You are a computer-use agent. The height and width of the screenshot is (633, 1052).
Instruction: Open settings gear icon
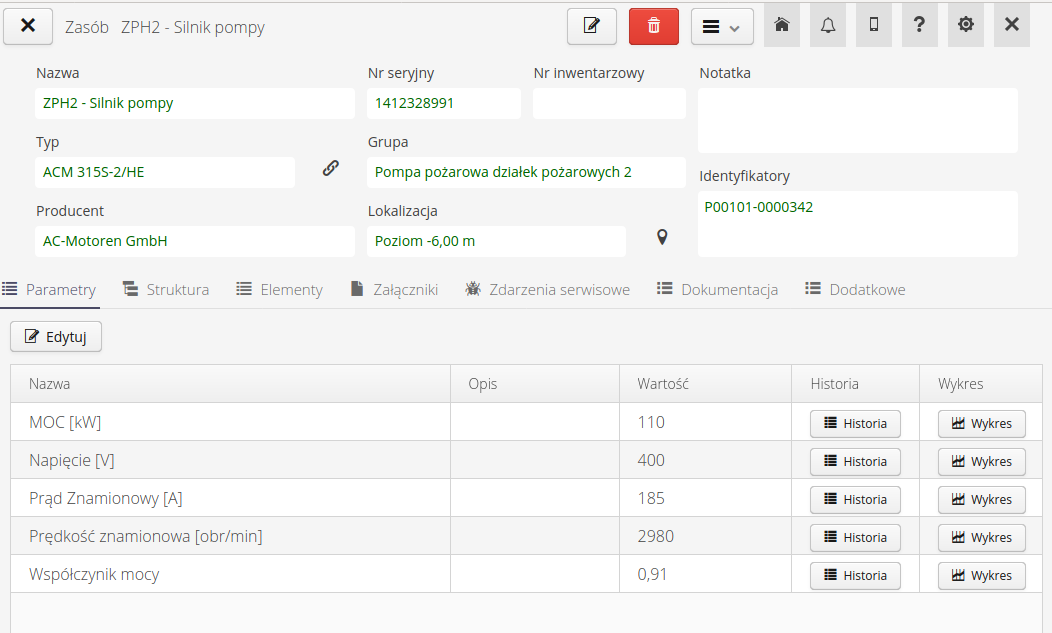pos(966,25)
